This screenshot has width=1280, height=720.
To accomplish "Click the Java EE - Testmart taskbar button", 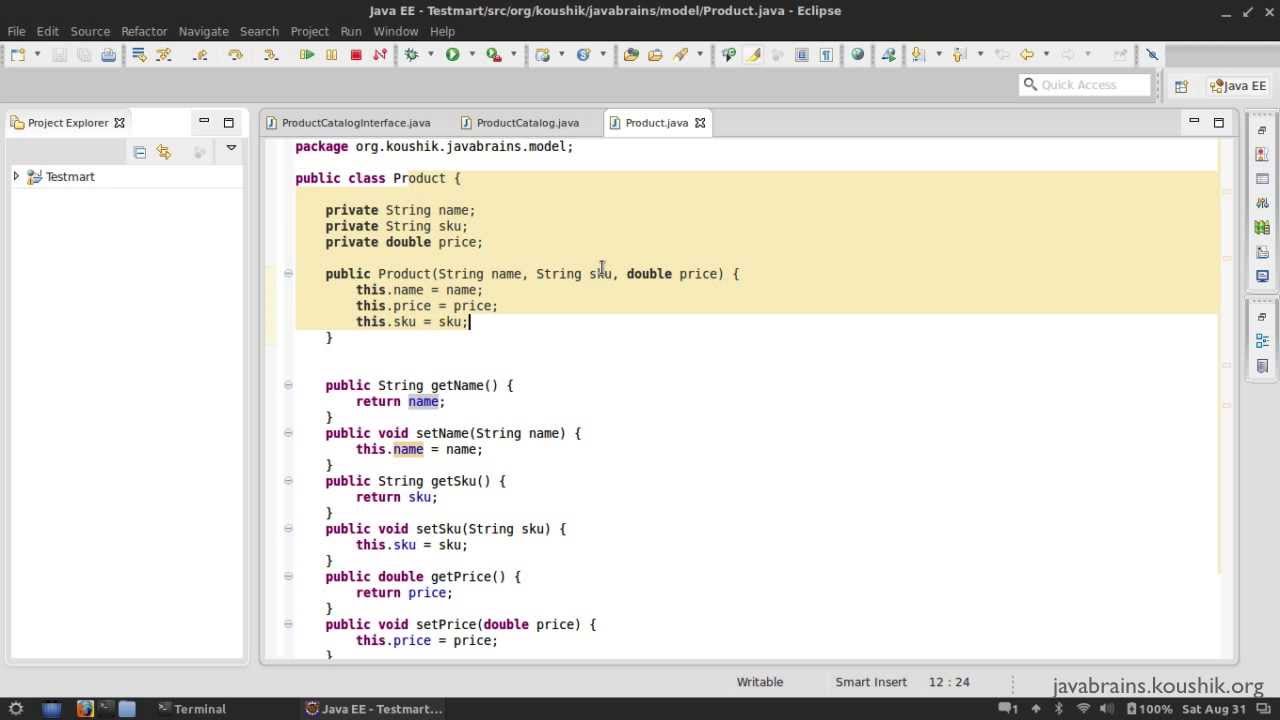I will (374, 709).
